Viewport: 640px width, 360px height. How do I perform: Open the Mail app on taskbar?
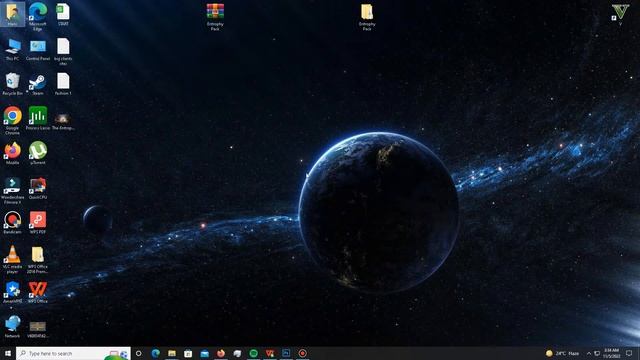pos(204,353)
